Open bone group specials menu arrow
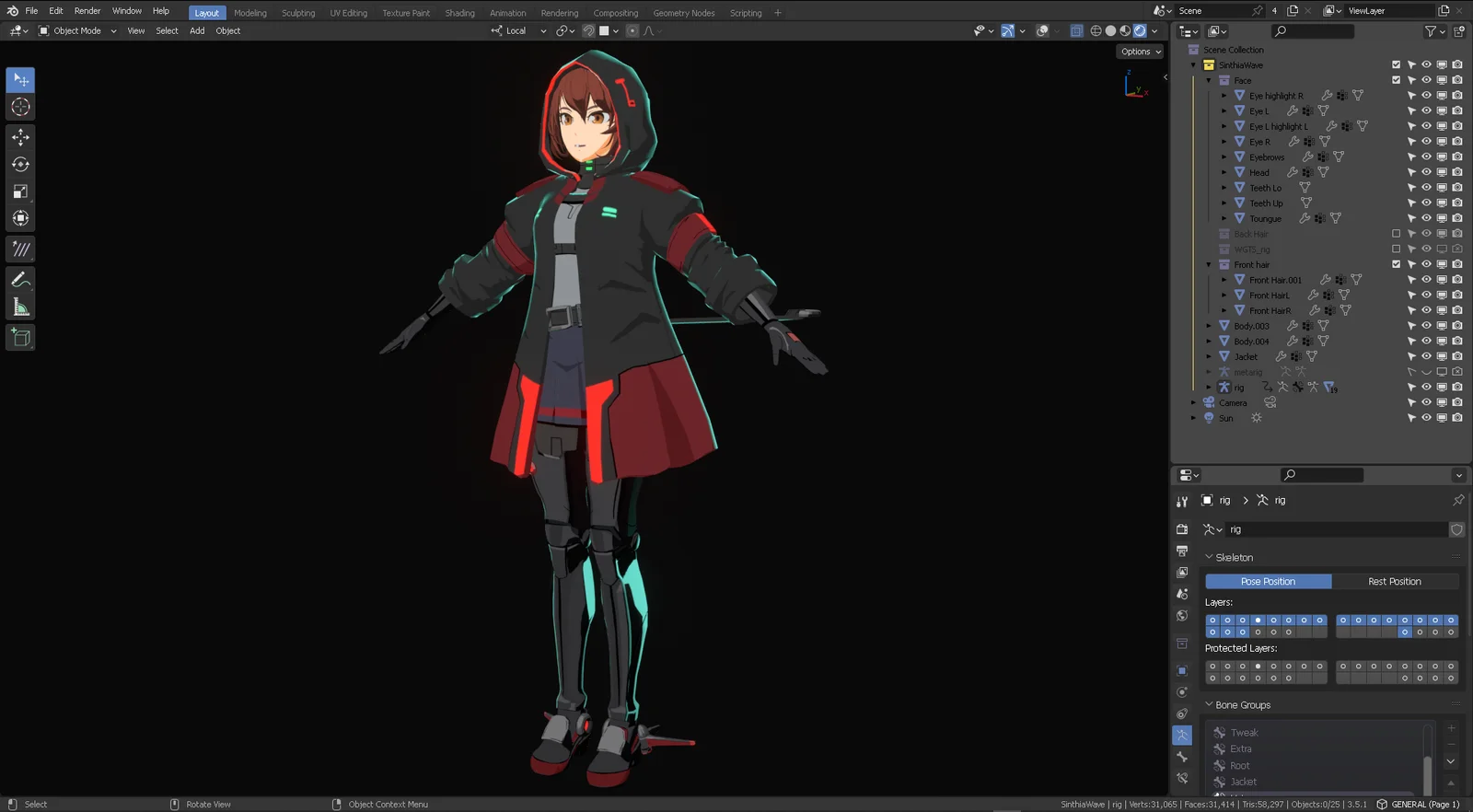The height and width of the screenshot is (812, 1473). pos(1451,762)
